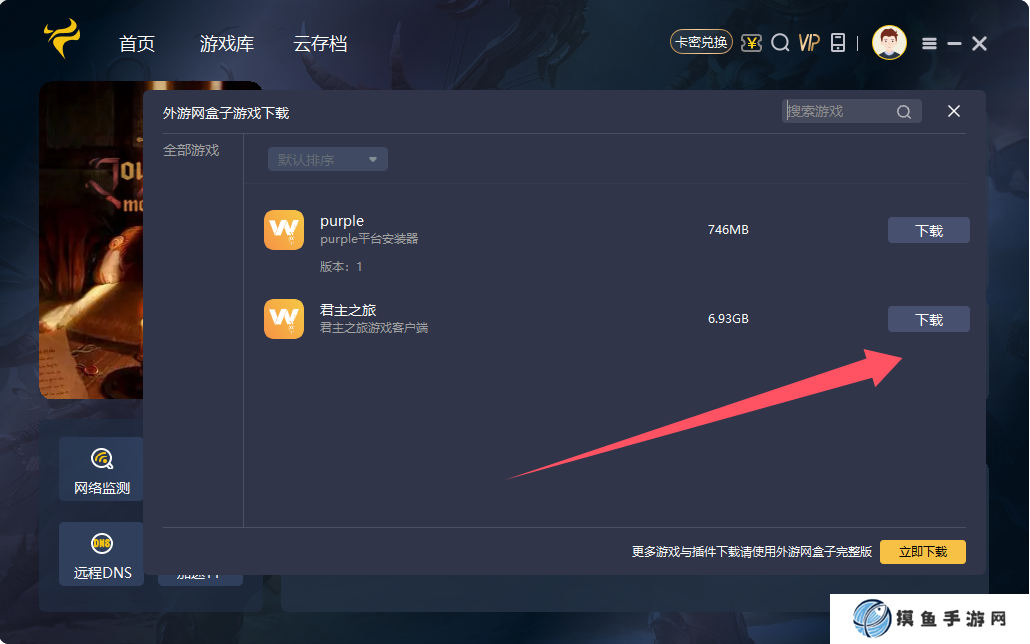Click the app logo in top-left corner
The height and width of the screenshot is (644, 1030).
coord(60,42)
